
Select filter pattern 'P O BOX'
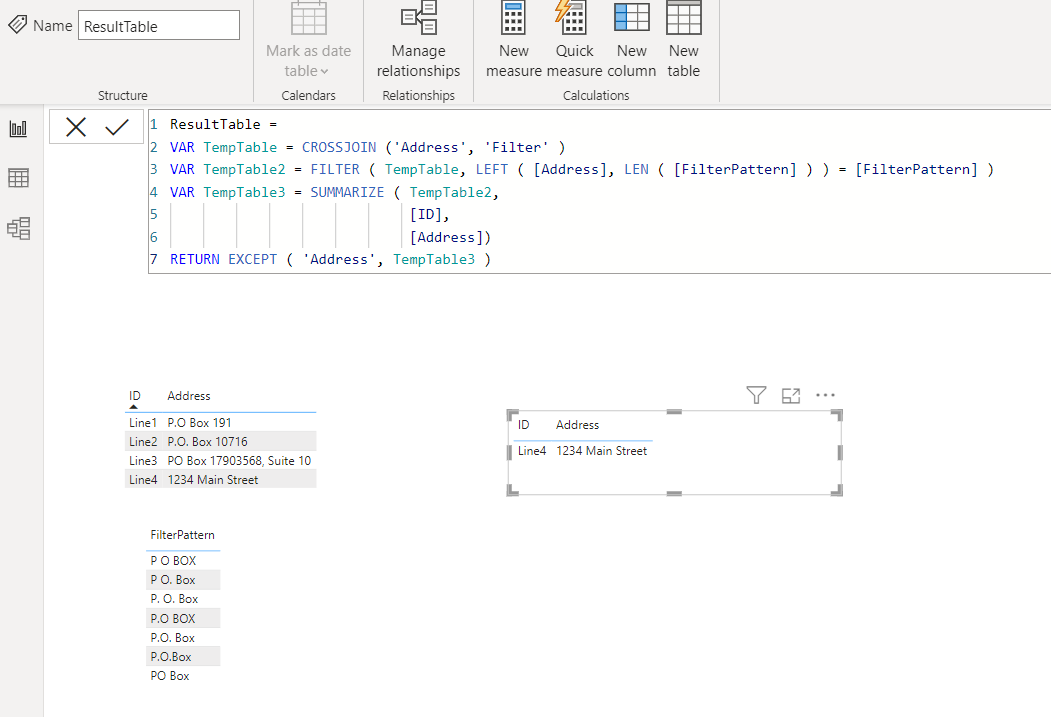coord(173,561)
